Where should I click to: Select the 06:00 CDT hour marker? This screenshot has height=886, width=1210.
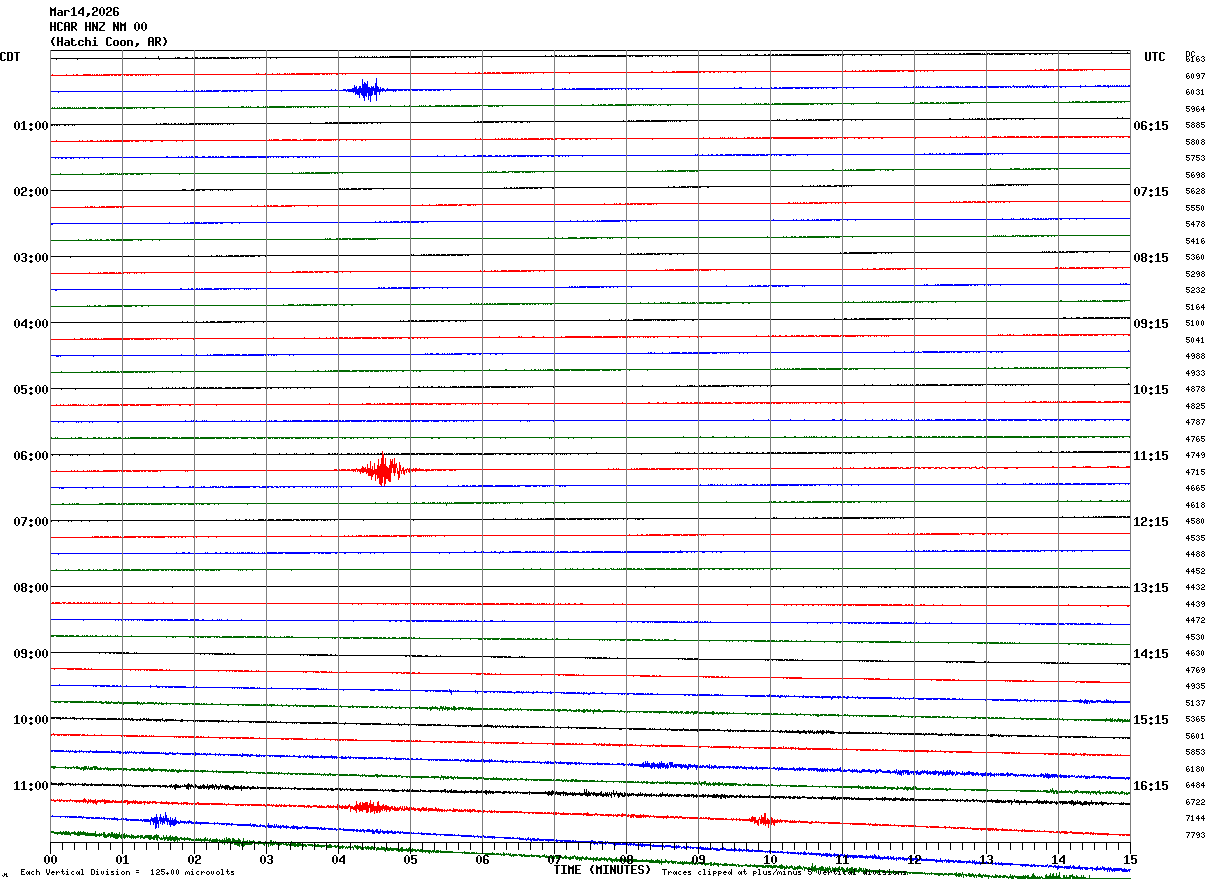(30, 456)
